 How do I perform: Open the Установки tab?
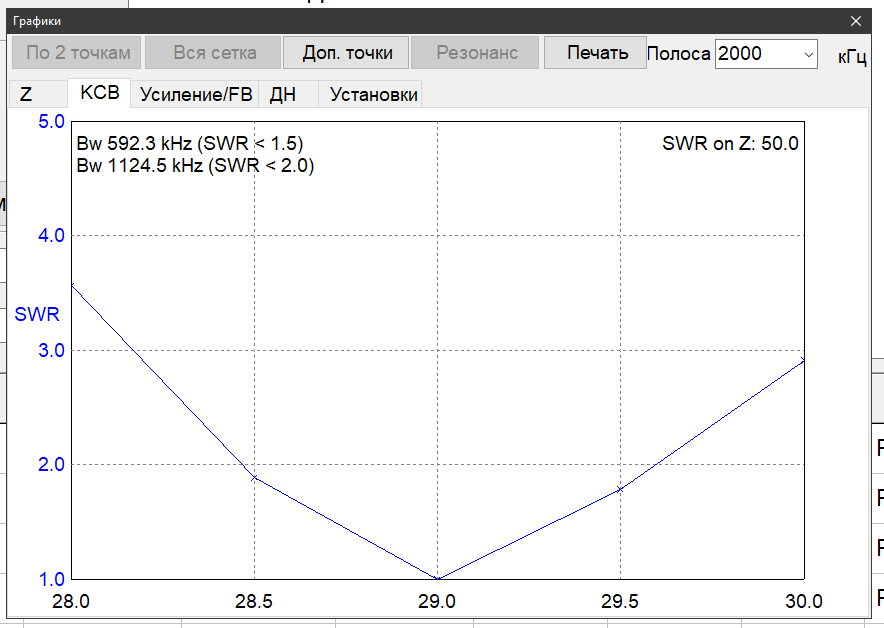374,95
